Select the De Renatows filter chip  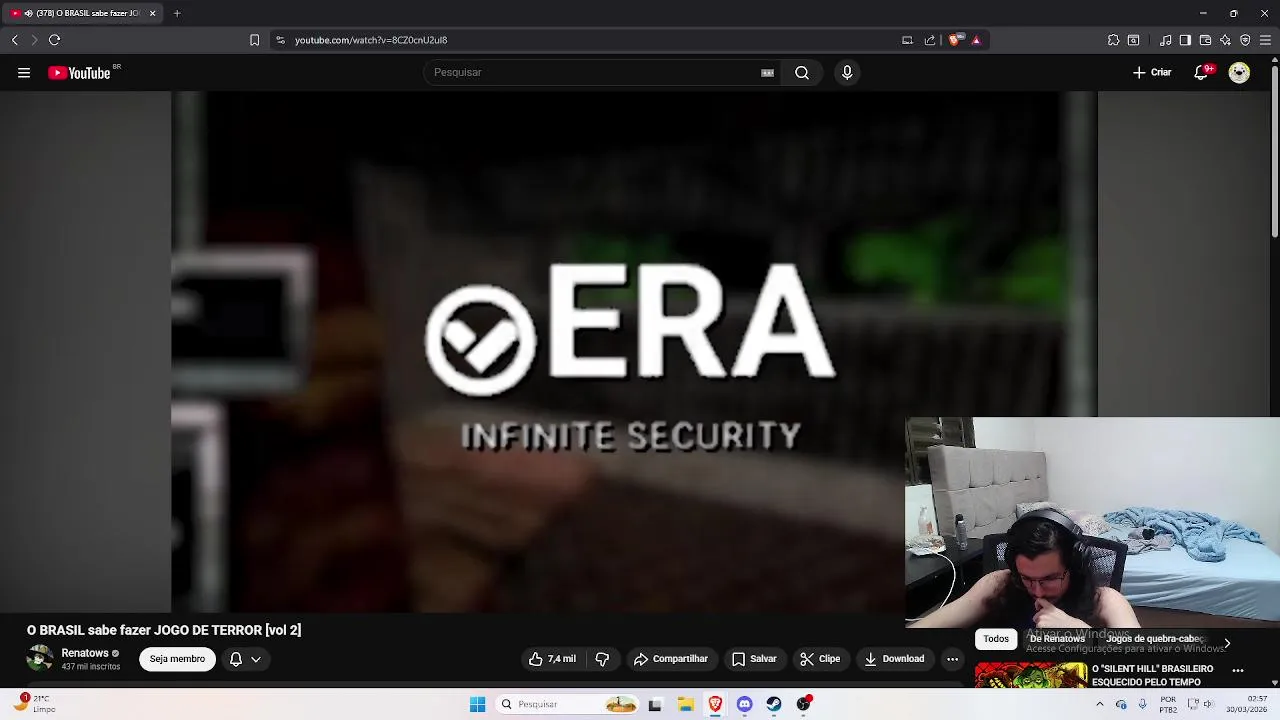click(x=1057, y=639)
